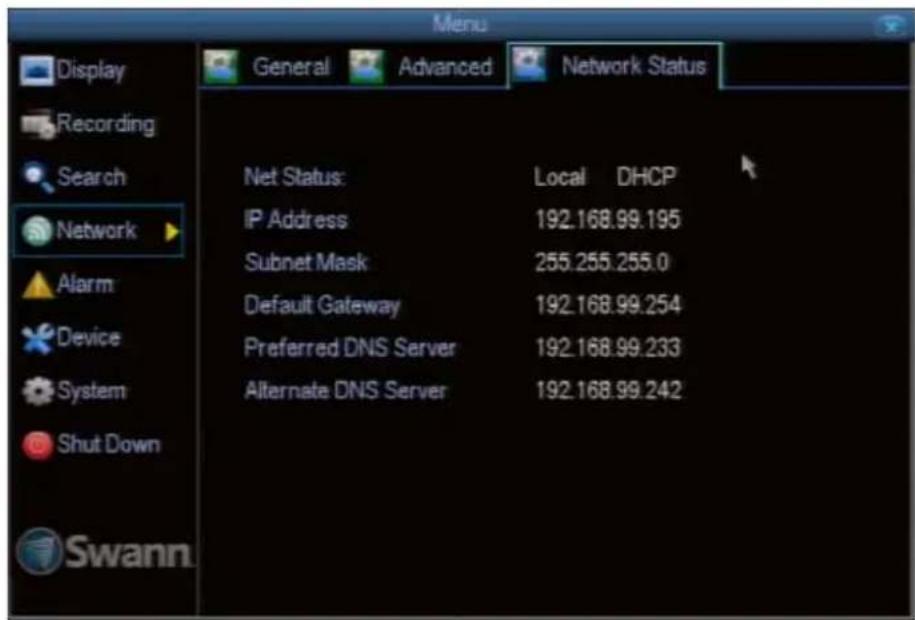Screen dimensions: 915x620
Task: Click preferred DNS value 192.168.99.233
Action: (607, 348)
